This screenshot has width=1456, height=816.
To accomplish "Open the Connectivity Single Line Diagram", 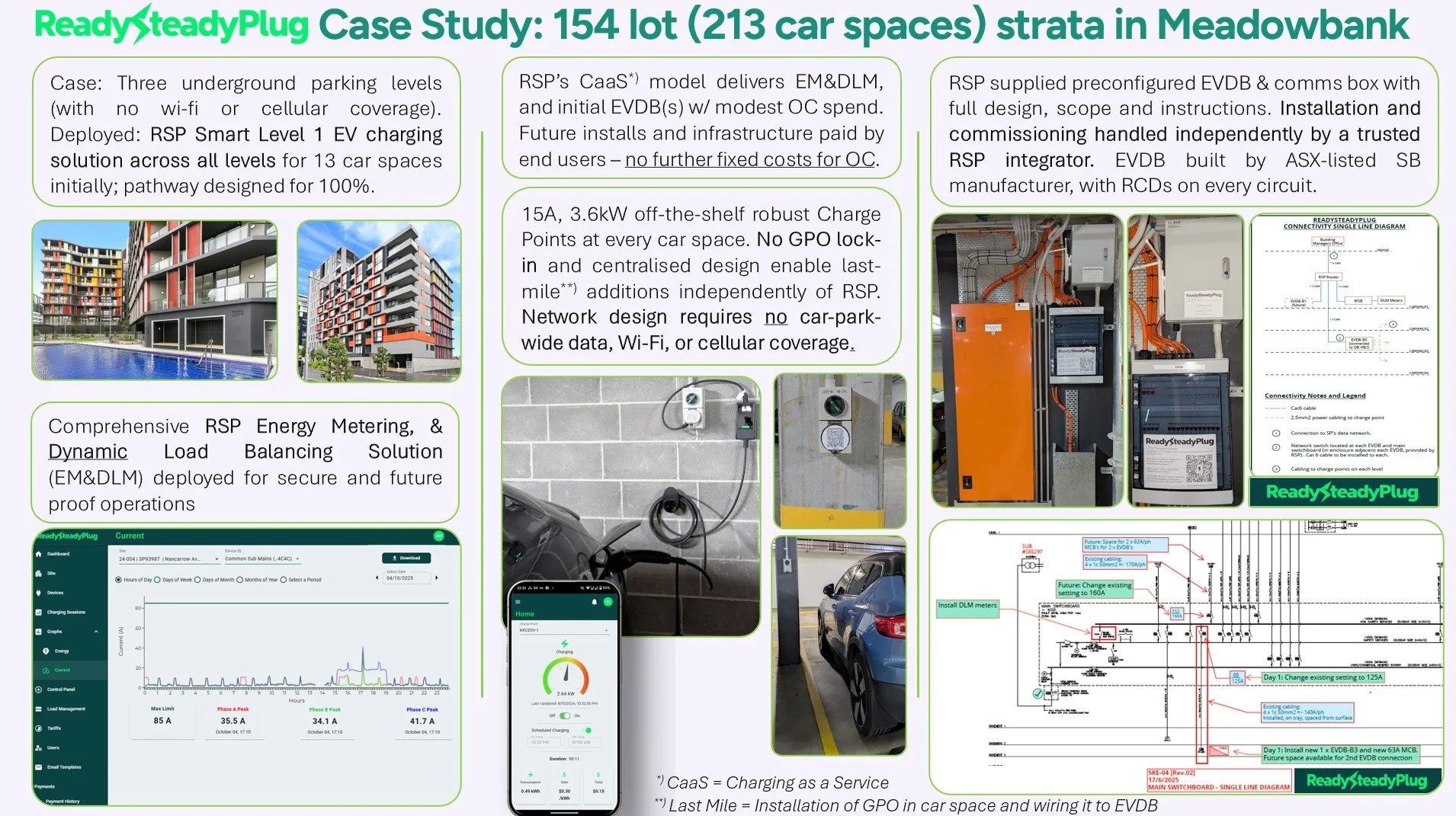I will 1344,347.
